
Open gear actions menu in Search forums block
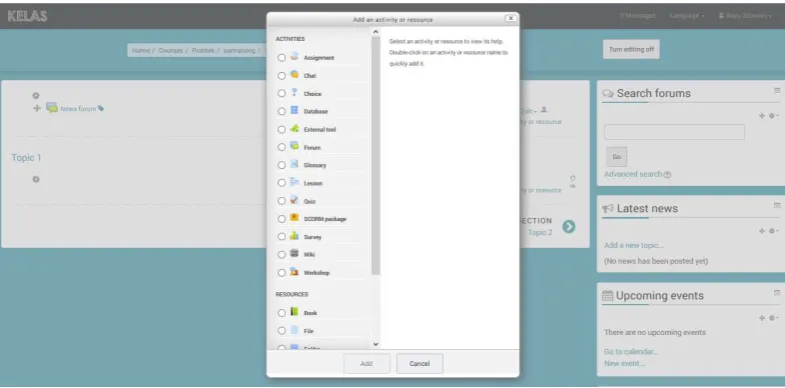pyautogui.click(x=774, y=116)
